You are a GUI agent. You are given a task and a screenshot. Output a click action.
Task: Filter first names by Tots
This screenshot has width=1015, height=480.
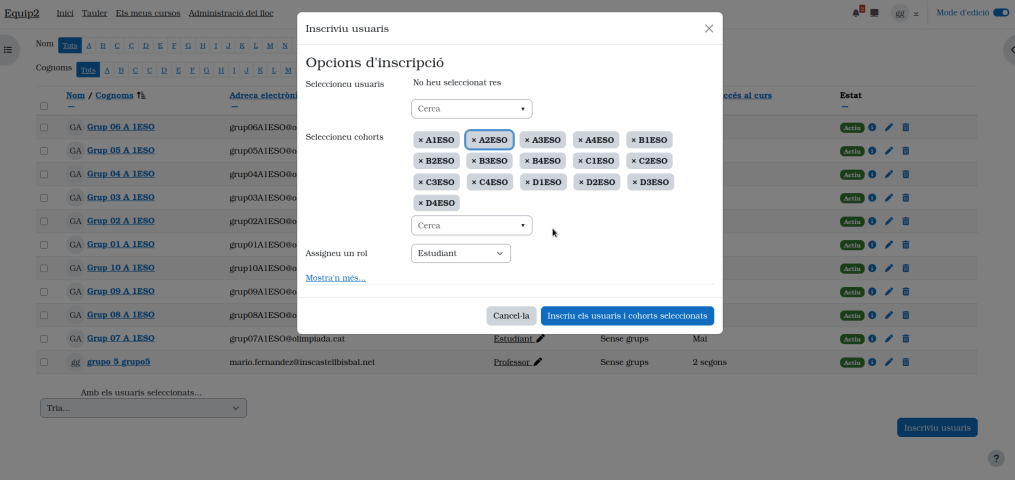tap(70, 45)
